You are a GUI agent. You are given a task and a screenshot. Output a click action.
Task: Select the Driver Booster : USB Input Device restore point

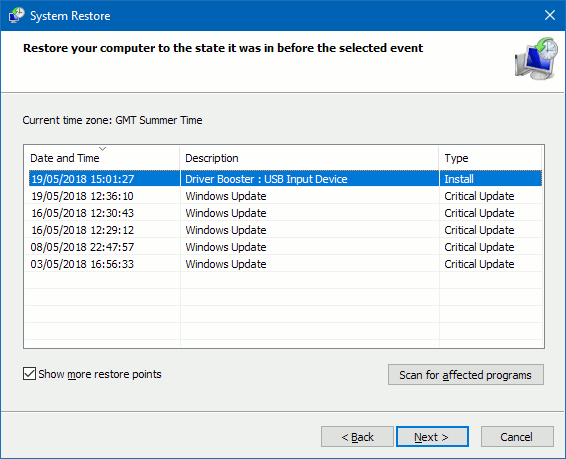[285, 179]
